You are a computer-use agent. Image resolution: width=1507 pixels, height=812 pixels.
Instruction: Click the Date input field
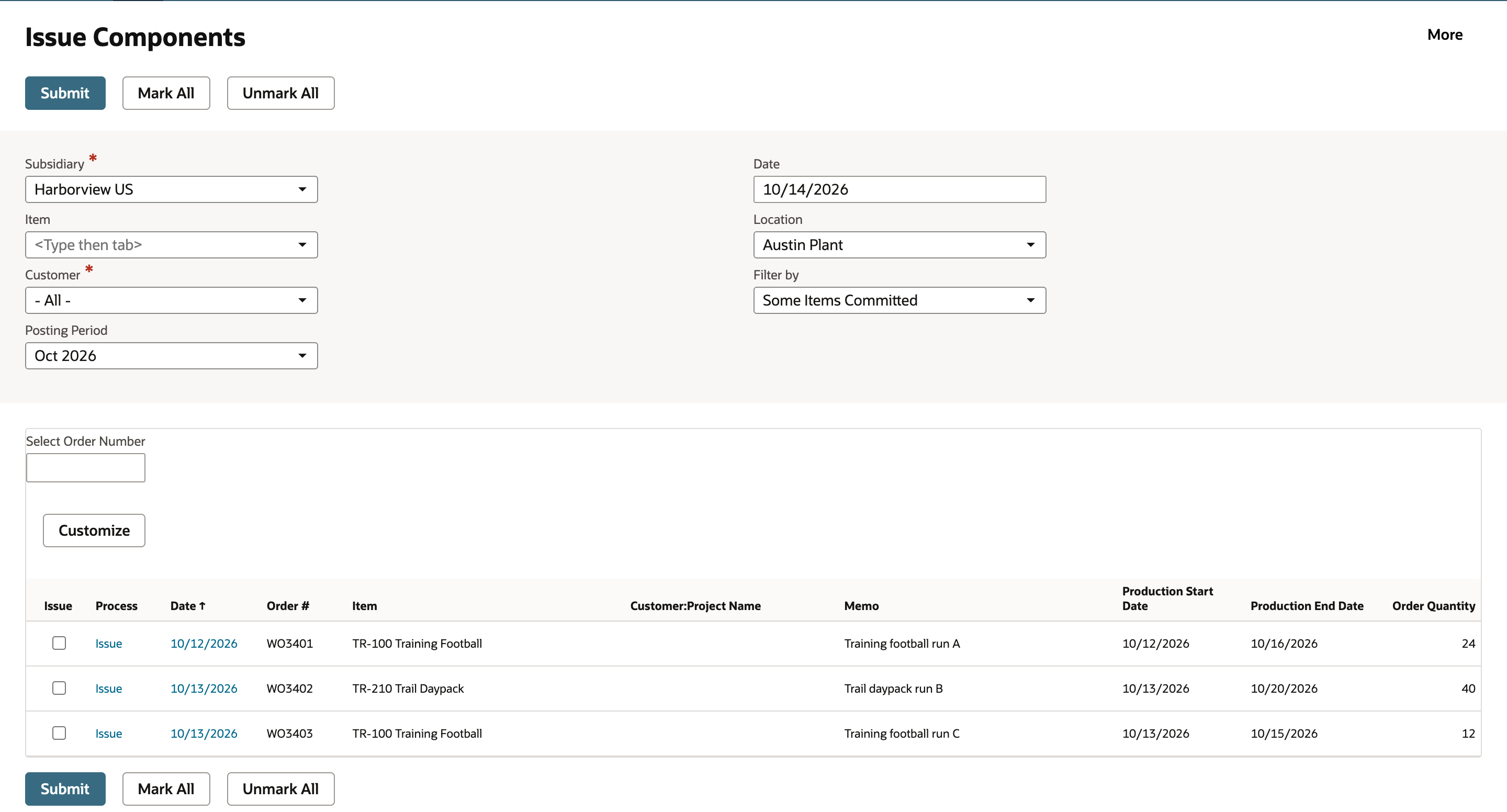[899, 189]
